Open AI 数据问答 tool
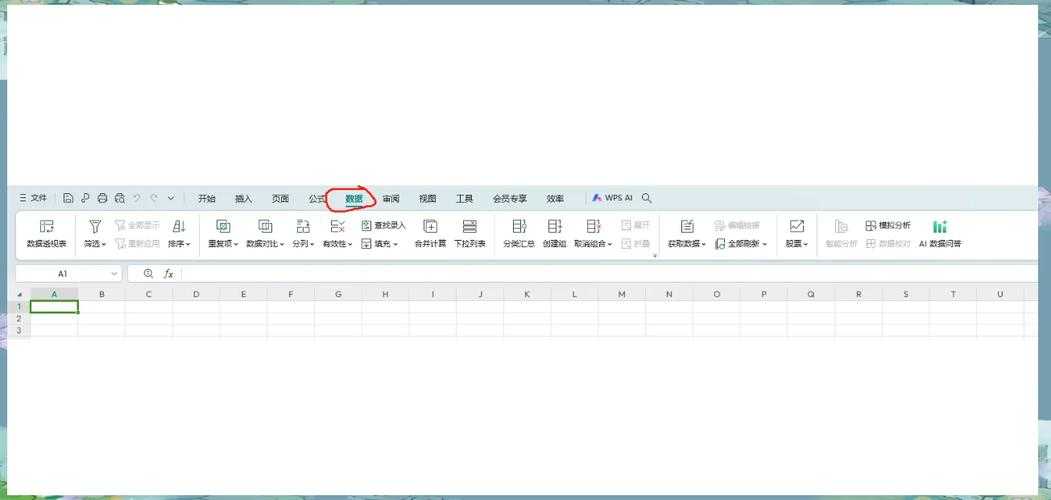Image resolution: width=1051 pixels, height=500 pixels. pyautogui.click(x=940, y=234)
